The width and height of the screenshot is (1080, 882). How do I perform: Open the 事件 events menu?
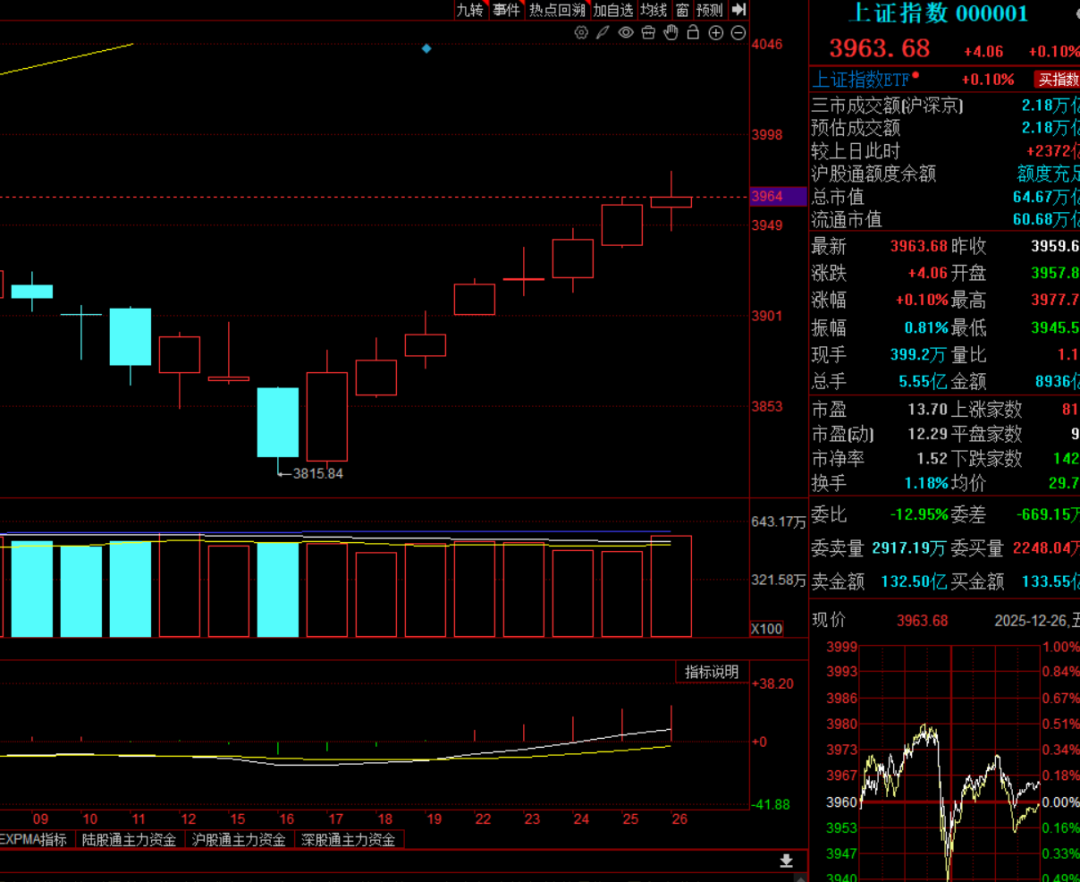[x=506, y=10]
